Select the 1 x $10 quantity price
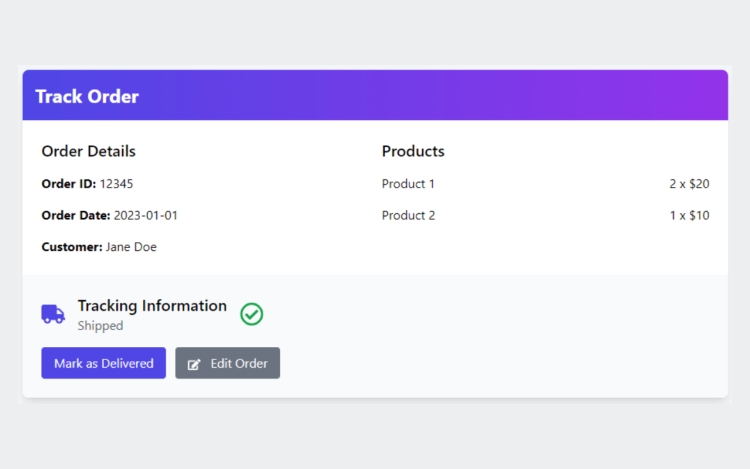The image size is (750, 469). click(689, 215)
